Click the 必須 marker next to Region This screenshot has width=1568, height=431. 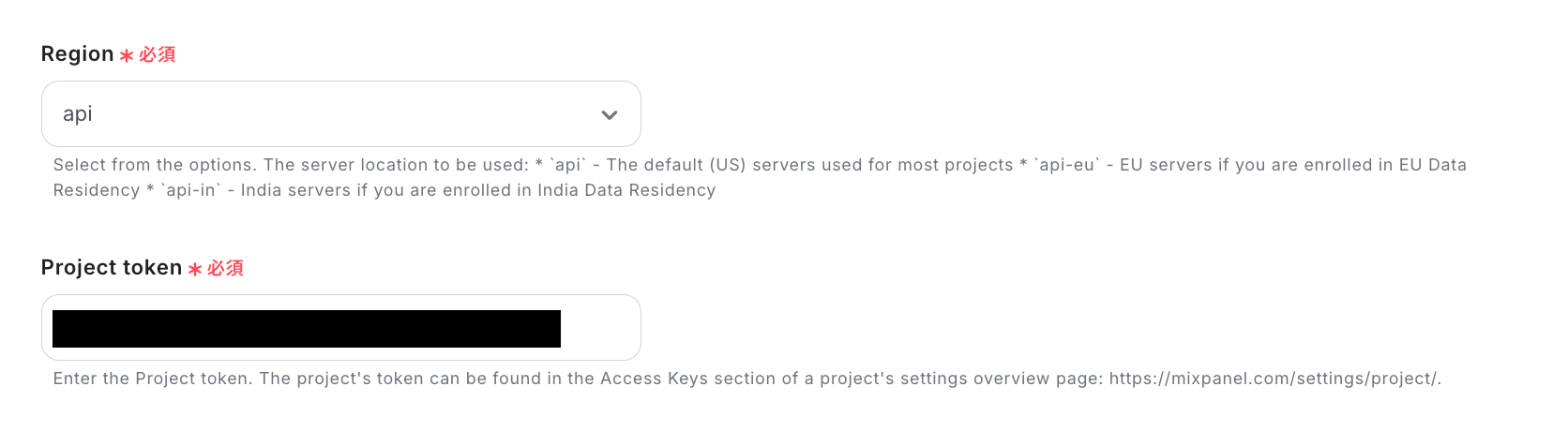point(158,55)
